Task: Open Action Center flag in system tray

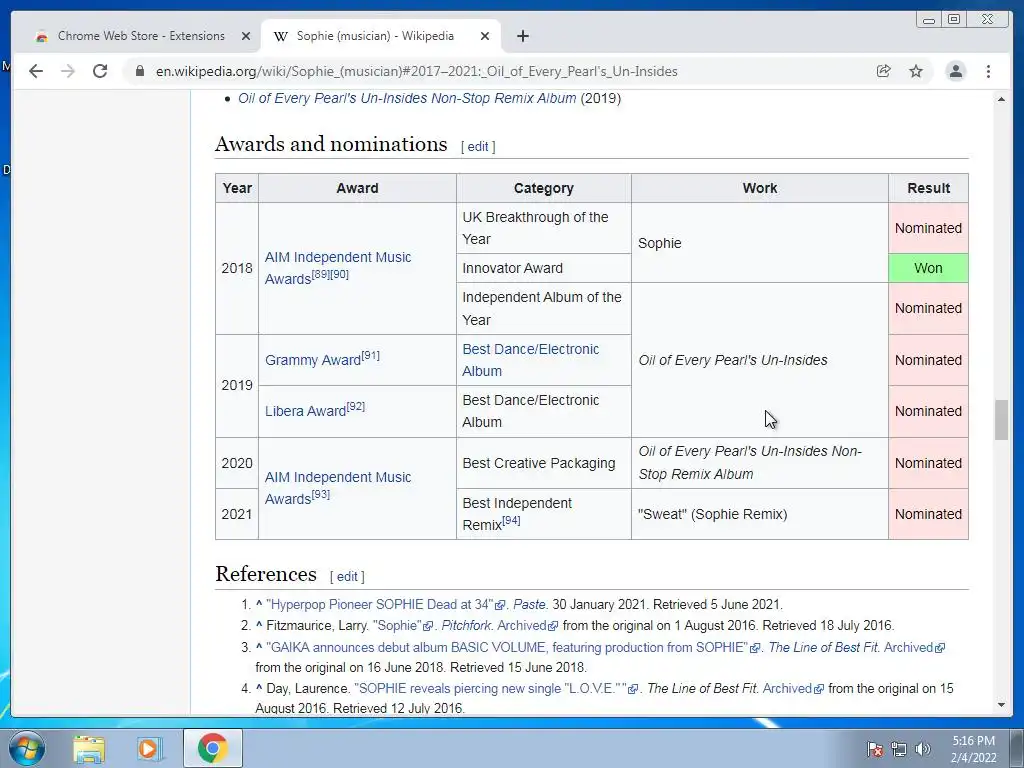Action: [x=875, y=749]
